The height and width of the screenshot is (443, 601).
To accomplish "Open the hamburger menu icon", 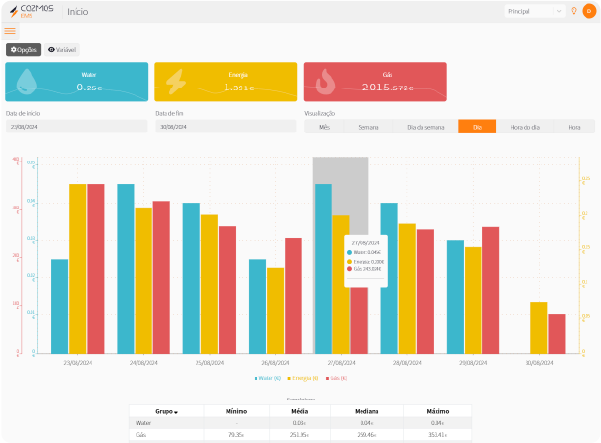I will [11, 31].
